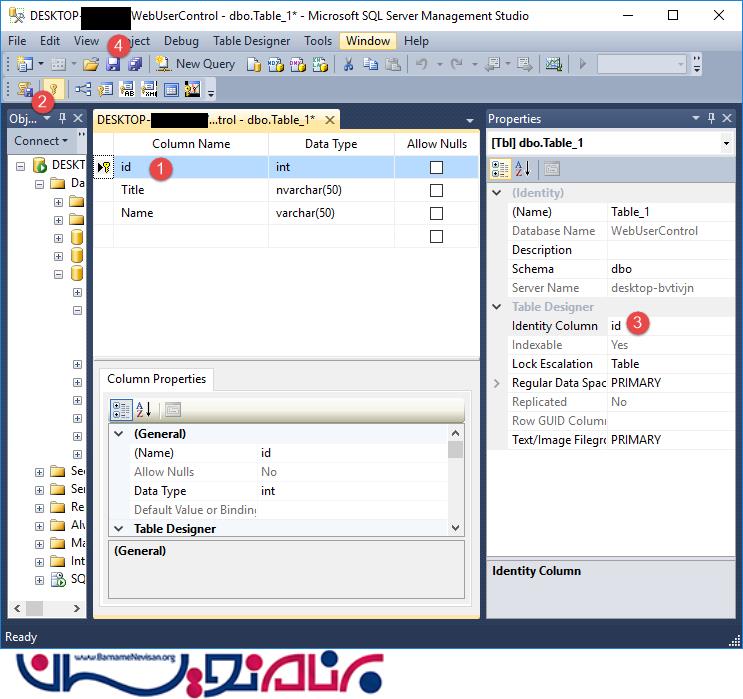Viewport: 743px width, 699px height.
Task: Sort Column Properties alphabetically
Action: point(144,409)
